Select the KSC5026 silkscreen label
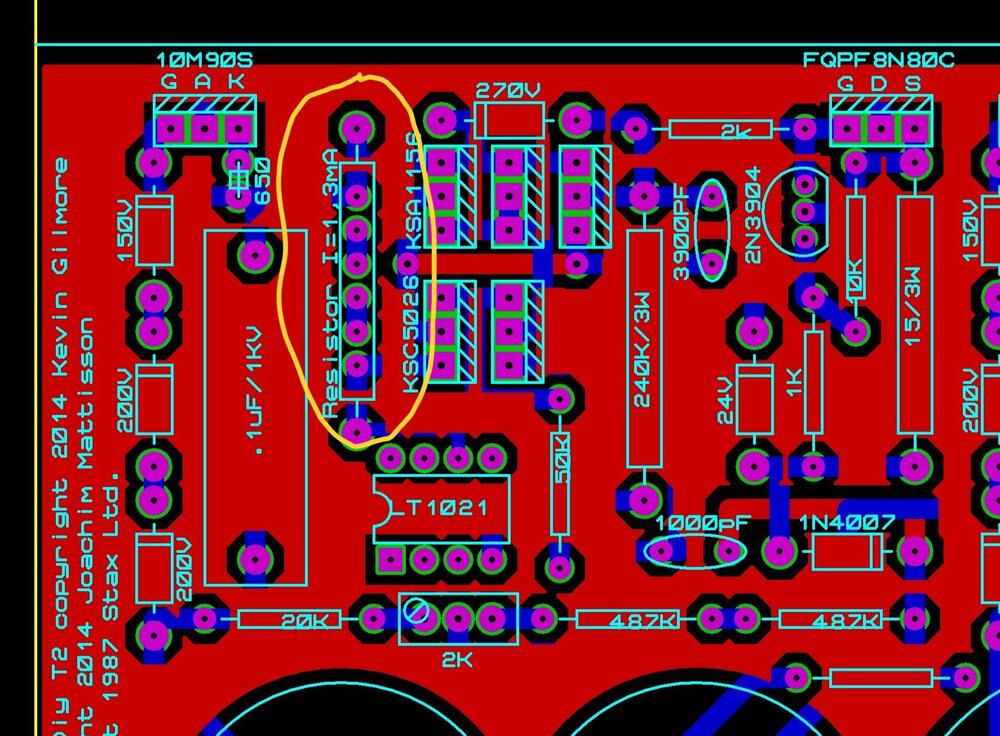The width and height of the screenshot is (1000, 736). [410, 338]
